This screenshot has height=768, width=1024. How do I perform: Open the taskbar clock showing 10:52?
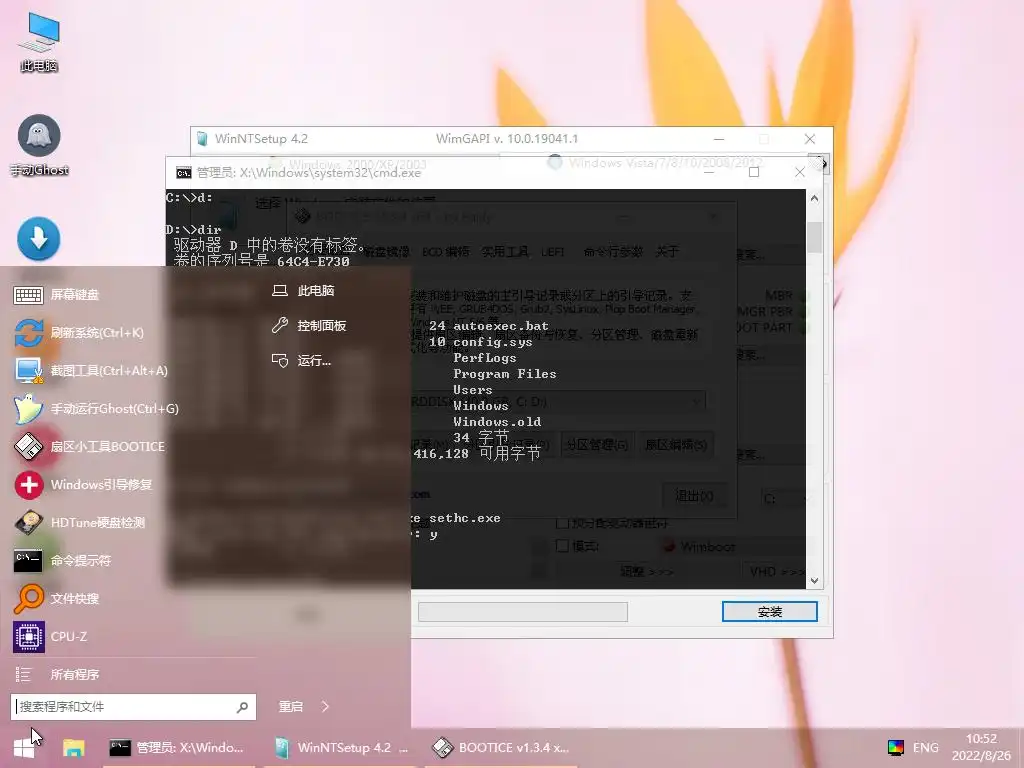(981, 747)
